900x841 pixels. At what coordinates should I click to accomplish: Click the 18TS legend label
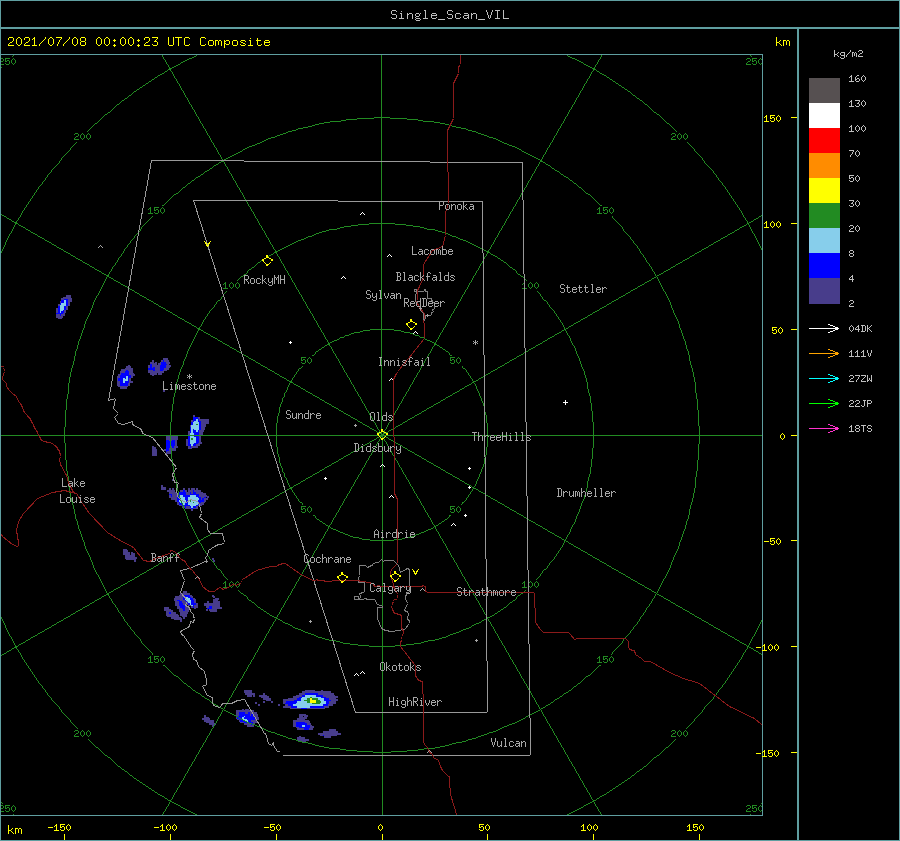tap(860, 428)
